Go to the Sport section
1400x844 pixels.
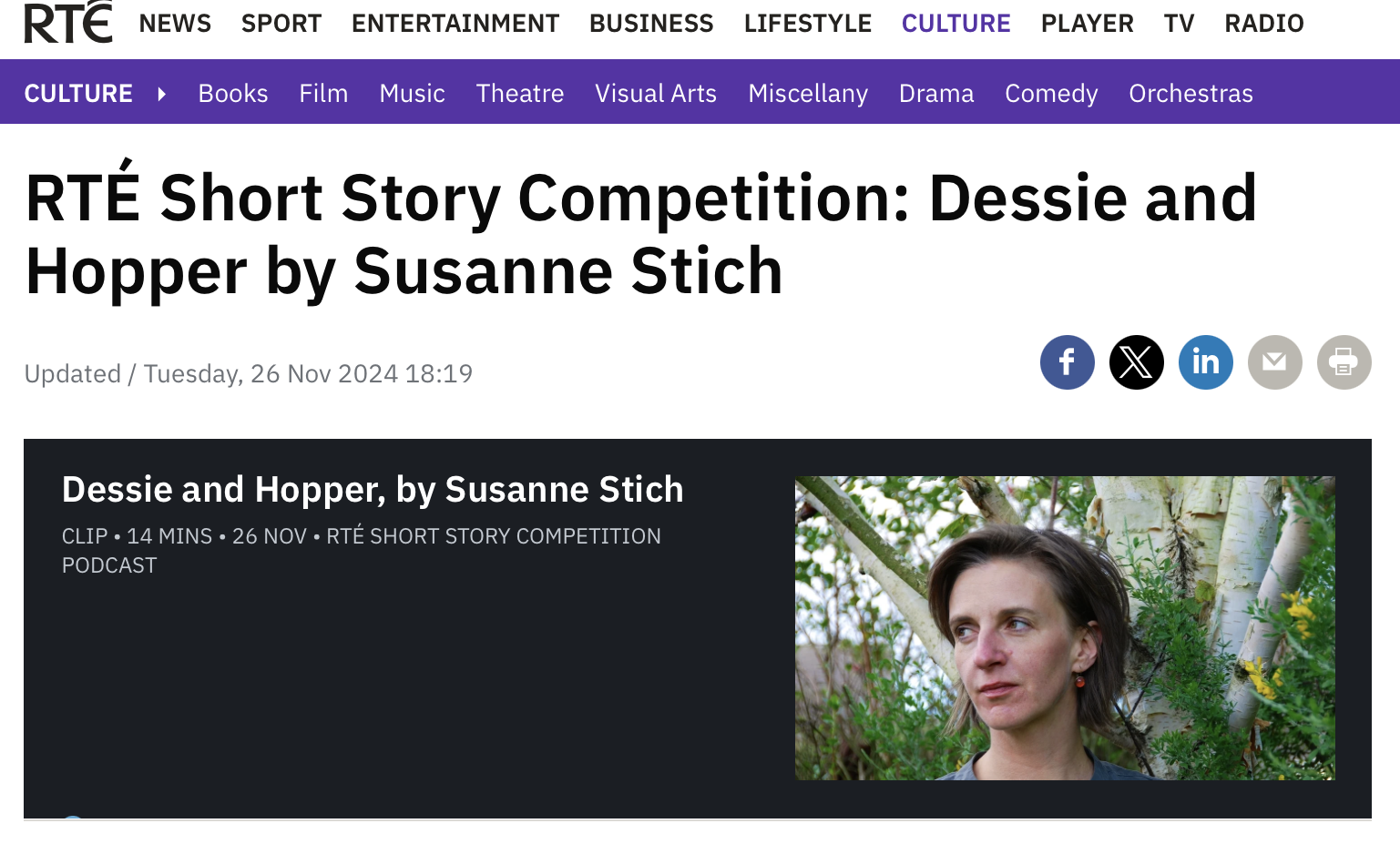(x=281, y=24)
